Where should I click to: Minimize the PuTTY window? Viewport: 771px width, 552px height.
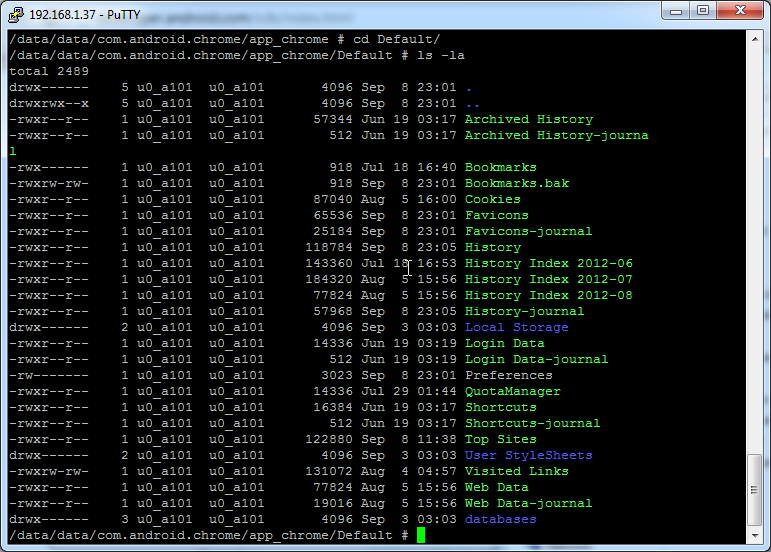point(676,11)
